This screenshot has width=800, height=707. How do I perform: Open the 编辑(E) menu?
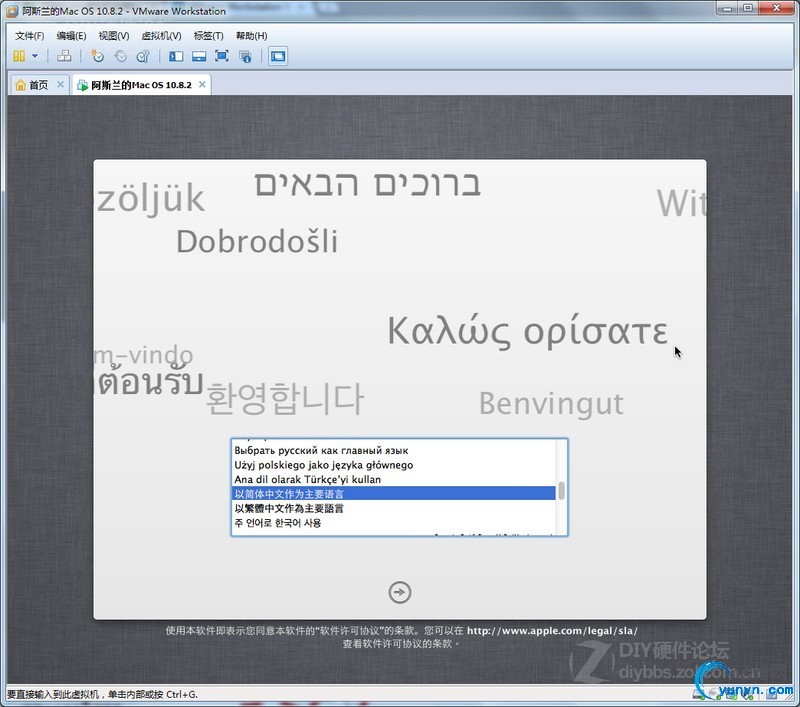71,36
